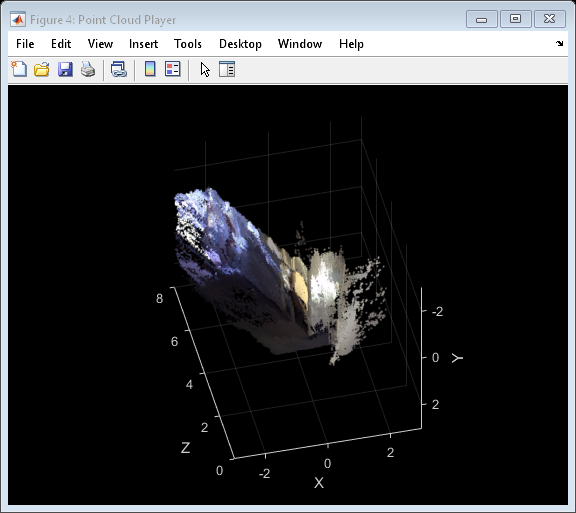Open the Desktop menu

pyautogui.click(x=240, y=44)
